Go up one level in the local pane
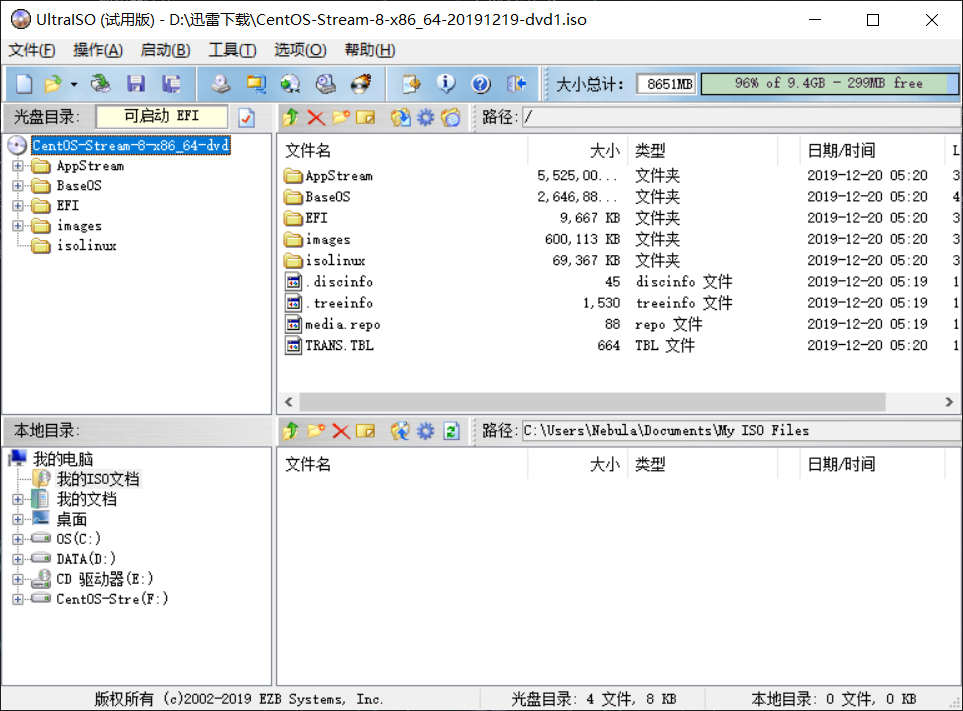 [x=291, y=431]
